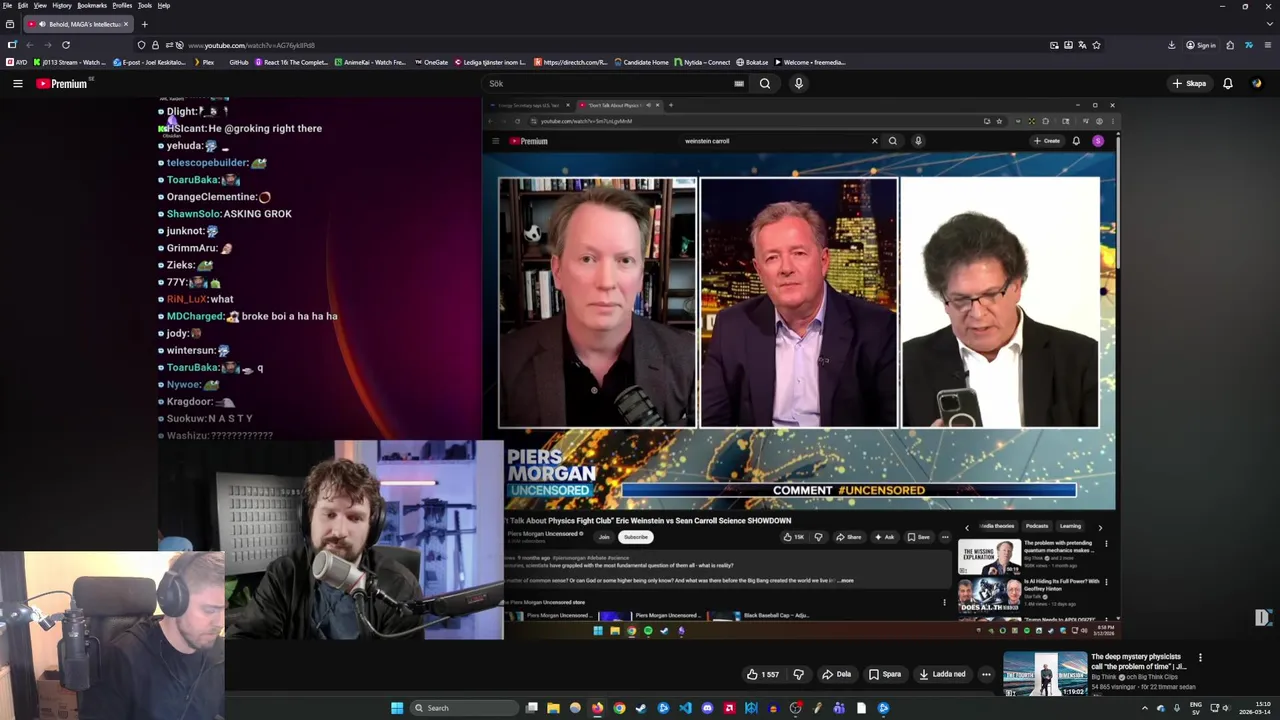The image size is (1280, 720).
Task: Open the deep mystery physicists video thumbnail
Action: pyautogui.click(x=1045, y=674)
